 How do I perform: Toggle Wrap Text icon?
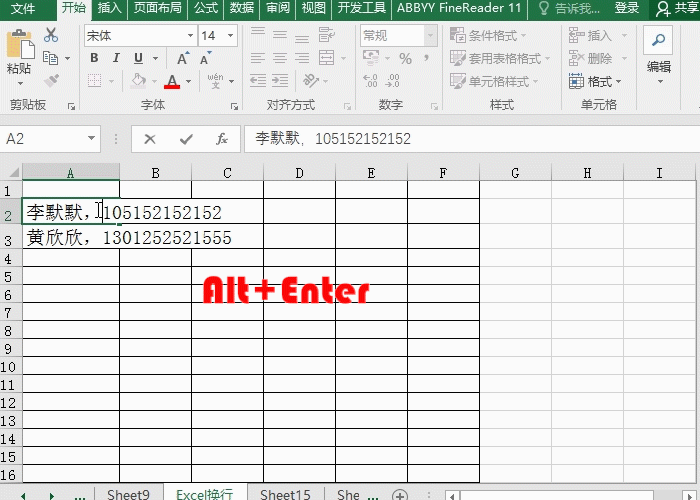[x=327, y=35]
